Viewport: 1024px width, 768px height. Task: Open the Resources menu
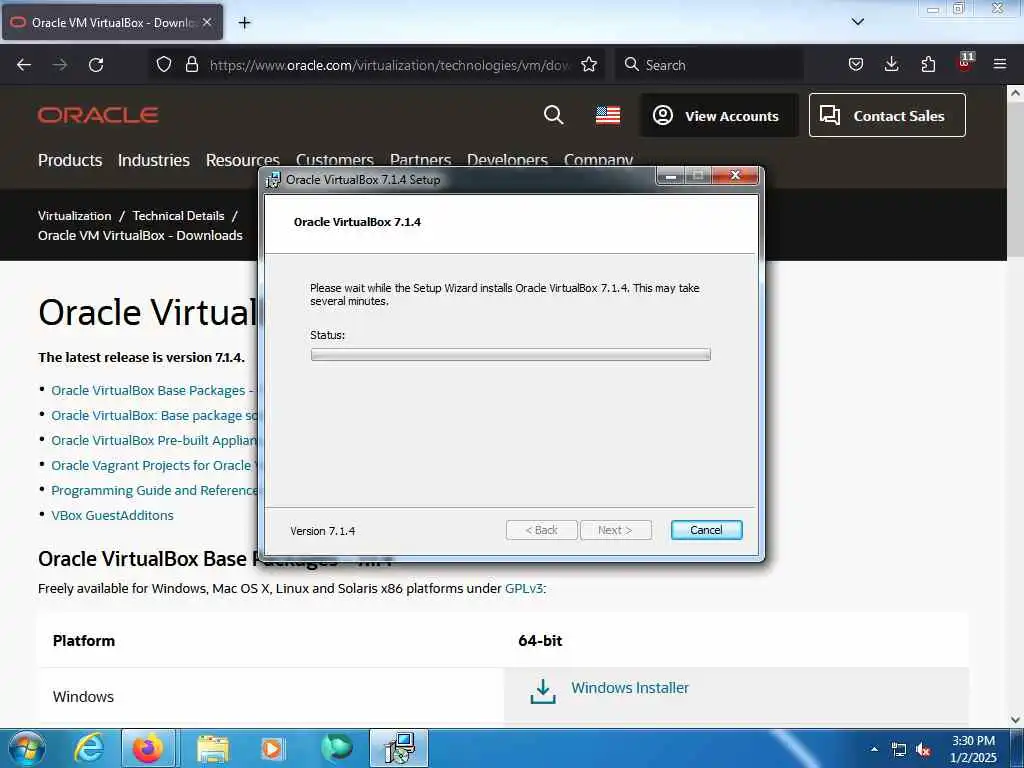(x=242, y=160)
